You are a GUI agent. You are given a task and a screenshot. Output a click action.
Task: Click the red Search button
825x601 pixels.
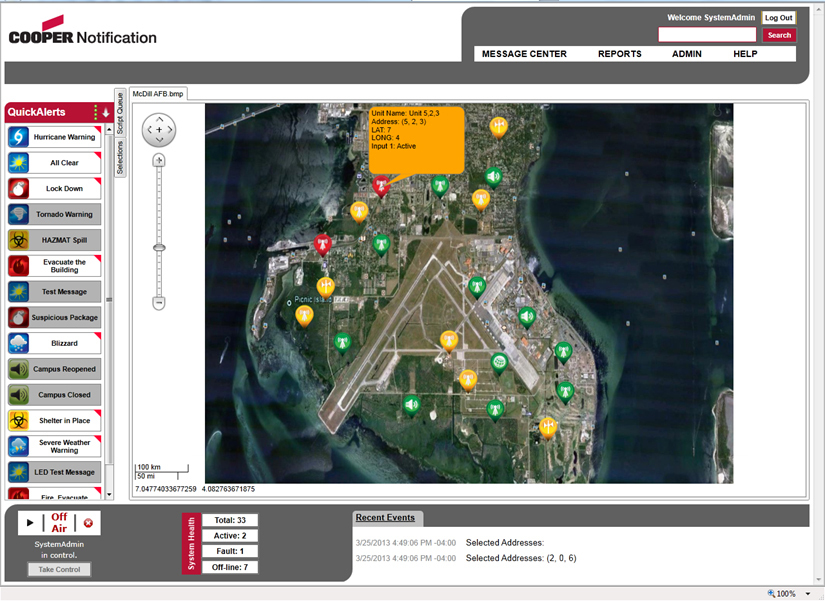[x=779, y=35]
